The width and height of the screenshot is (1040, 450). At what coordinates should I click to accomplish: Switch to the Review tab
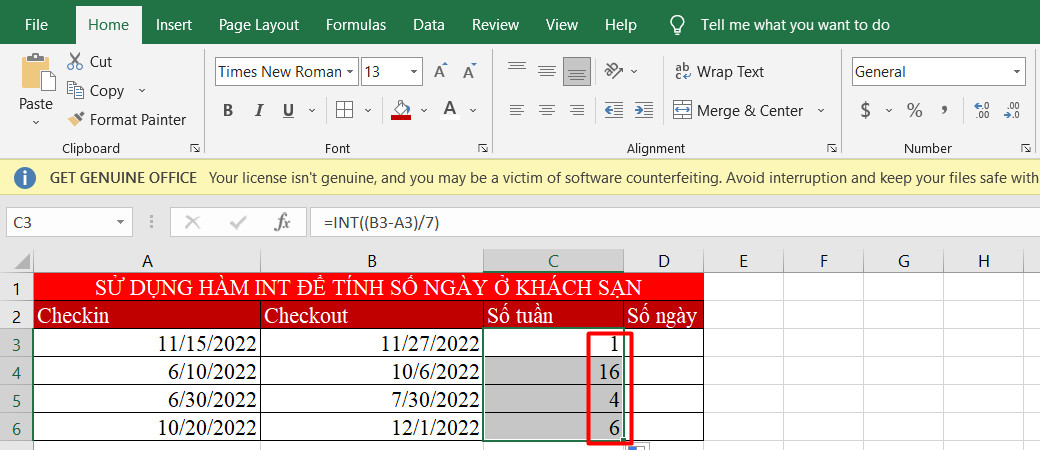click(495, 25)
